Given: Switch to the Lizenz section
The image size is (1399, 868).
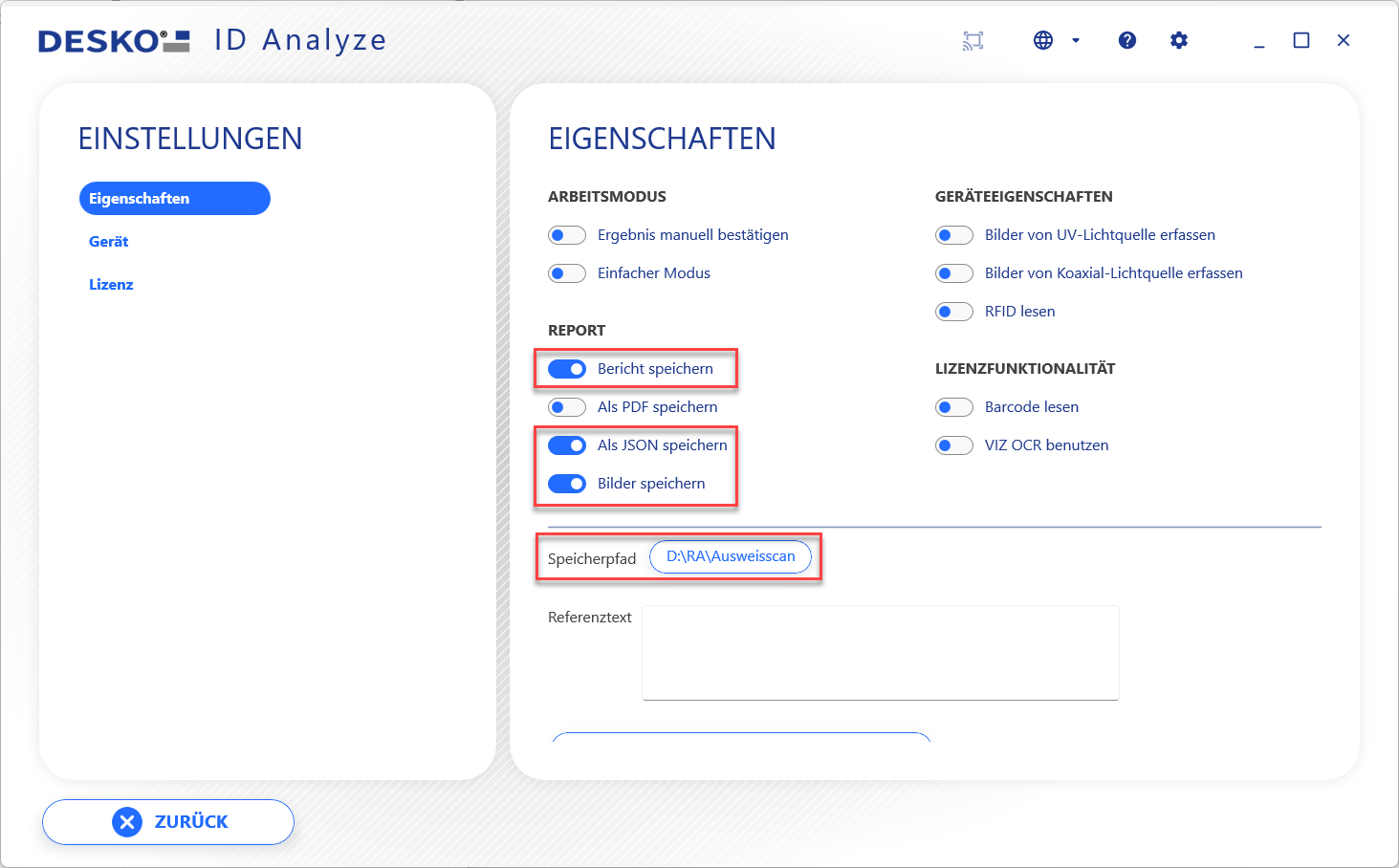Looking at the screenshot, I should coord(111,285).
